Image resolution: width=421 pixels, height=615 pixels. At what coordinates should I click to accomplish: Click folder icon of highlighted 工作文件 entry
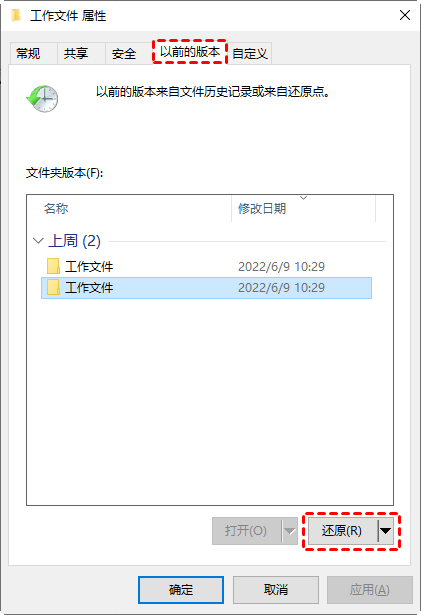pos(53,287)
